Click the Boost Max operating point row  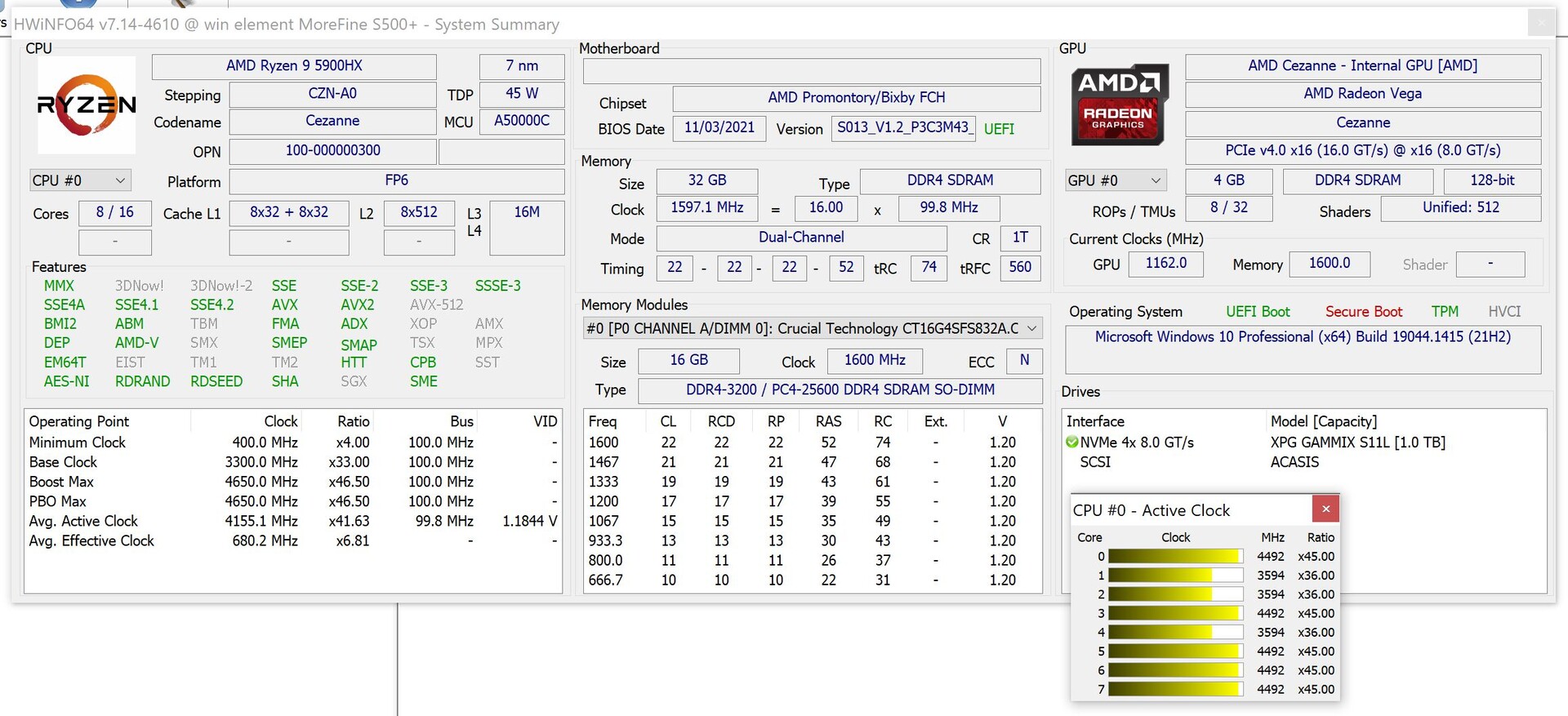[x=293, y=482]
